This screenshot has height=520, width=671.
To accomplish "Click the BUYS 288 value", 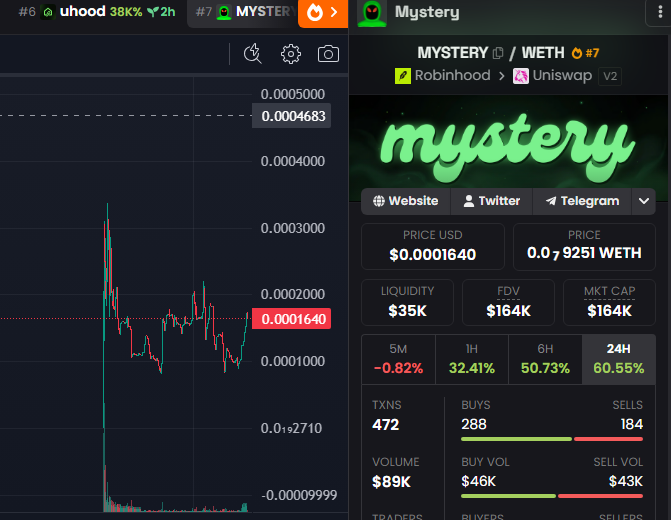I will pyautogui.click(x=474, y=424).
